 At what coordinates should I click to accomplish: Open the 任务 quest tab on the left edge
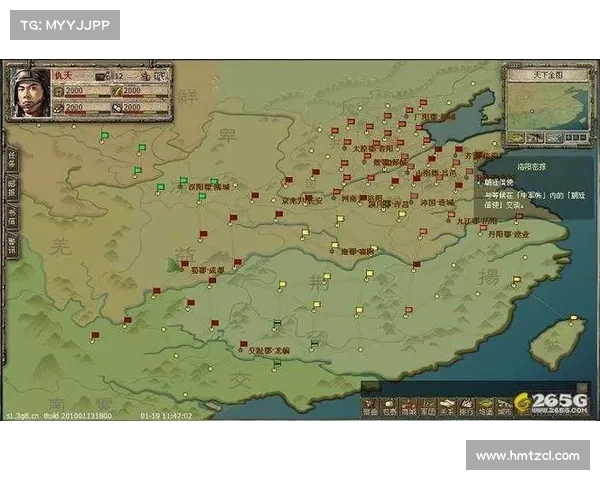12,160
